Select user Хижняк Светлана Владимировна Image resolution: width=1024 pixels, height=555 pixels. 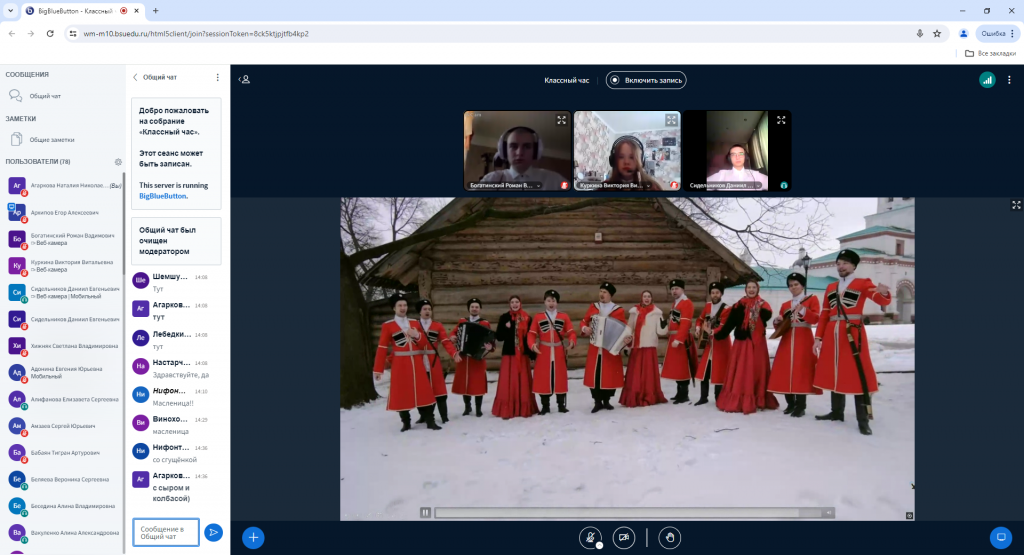tap(63, 345)
